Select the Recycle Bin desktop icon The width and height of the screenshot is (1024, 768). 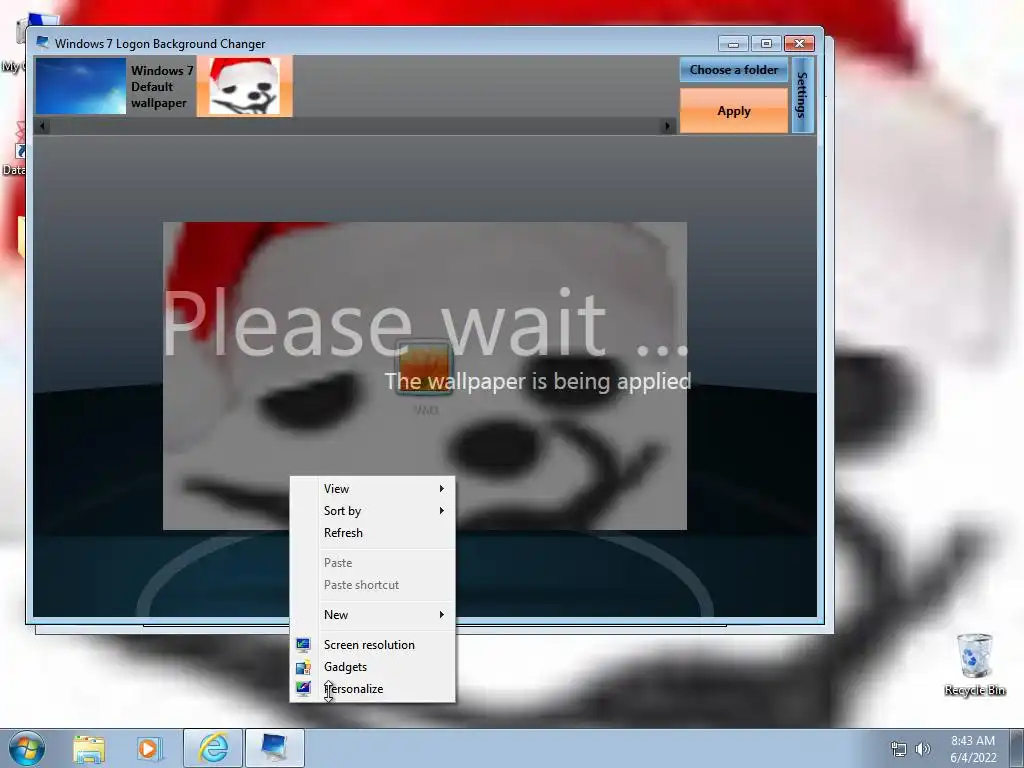(974, 665)
